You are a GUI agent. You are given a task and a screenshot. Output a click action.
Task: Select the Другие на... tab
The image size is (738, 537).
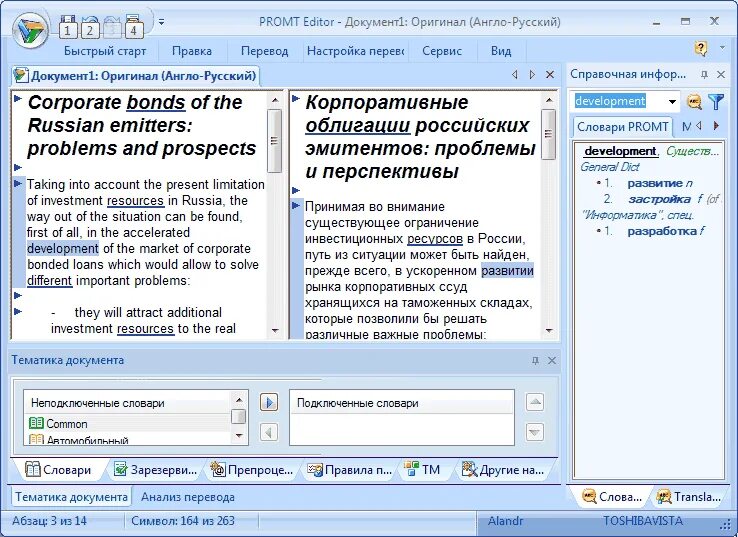point(503,470)
